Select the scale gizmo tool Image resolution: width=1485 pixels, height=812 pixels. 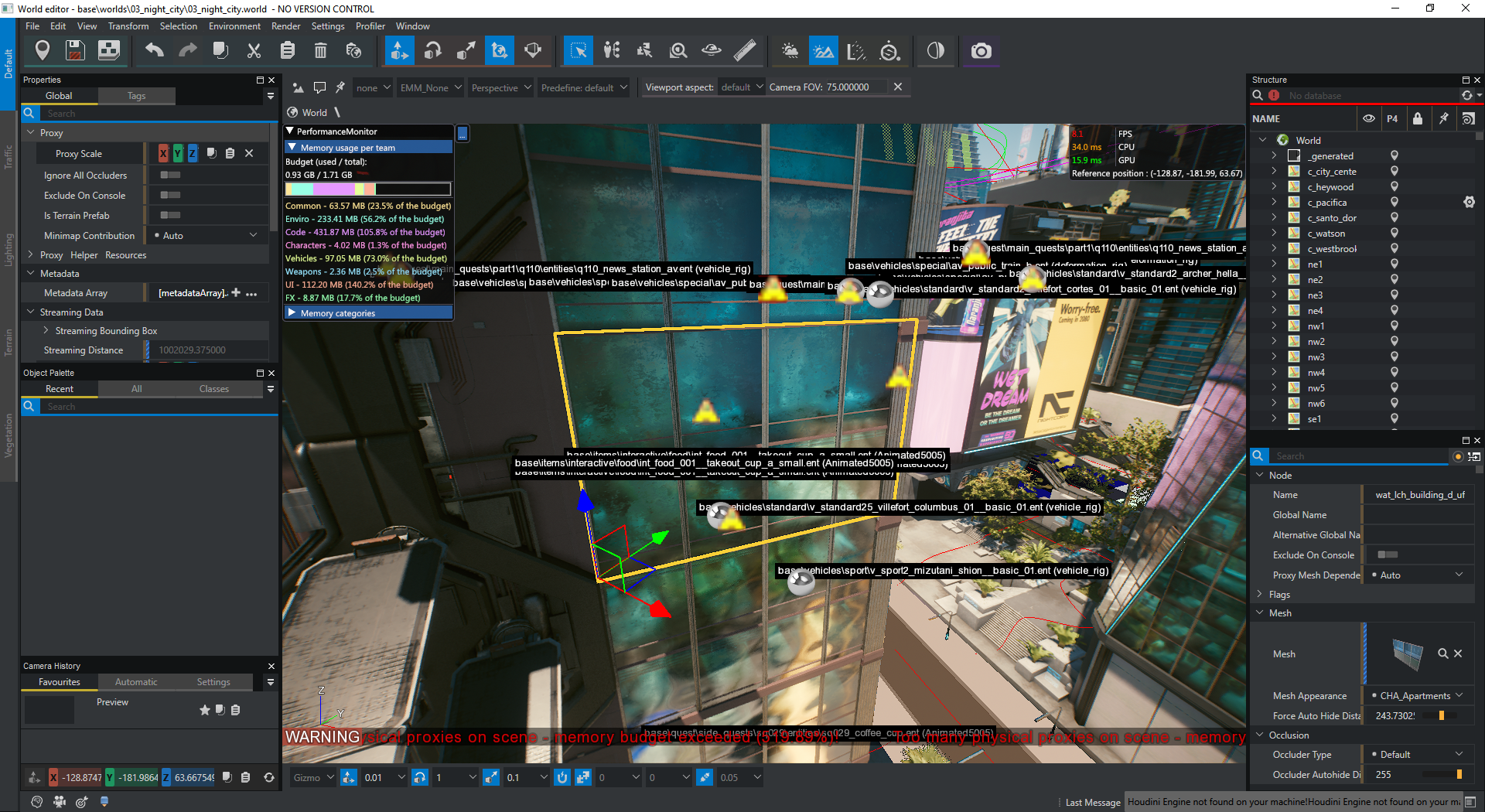coord(466,51)
